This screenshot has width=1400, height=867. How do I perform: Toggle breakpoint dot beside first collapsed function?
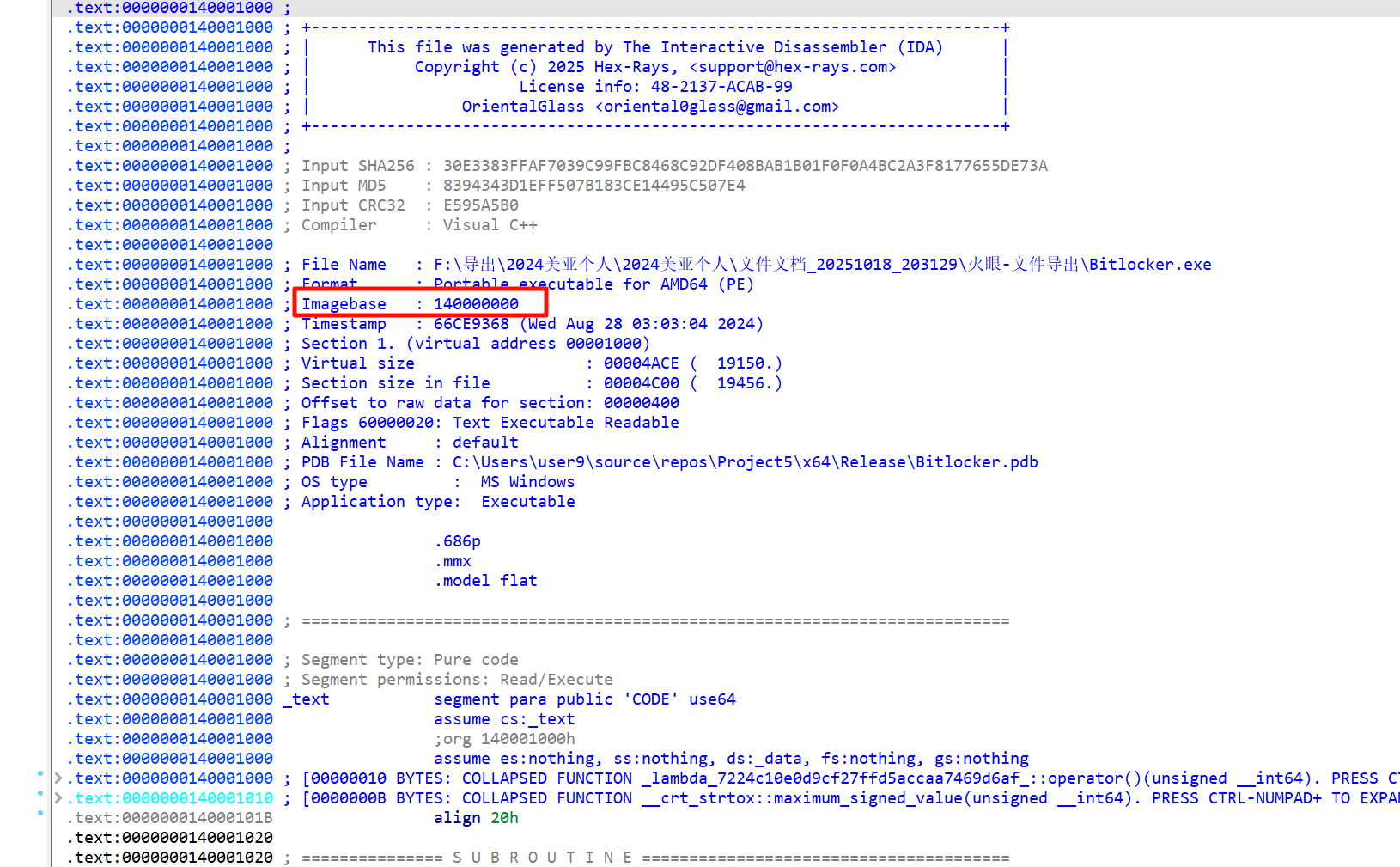tap(40, 773)
